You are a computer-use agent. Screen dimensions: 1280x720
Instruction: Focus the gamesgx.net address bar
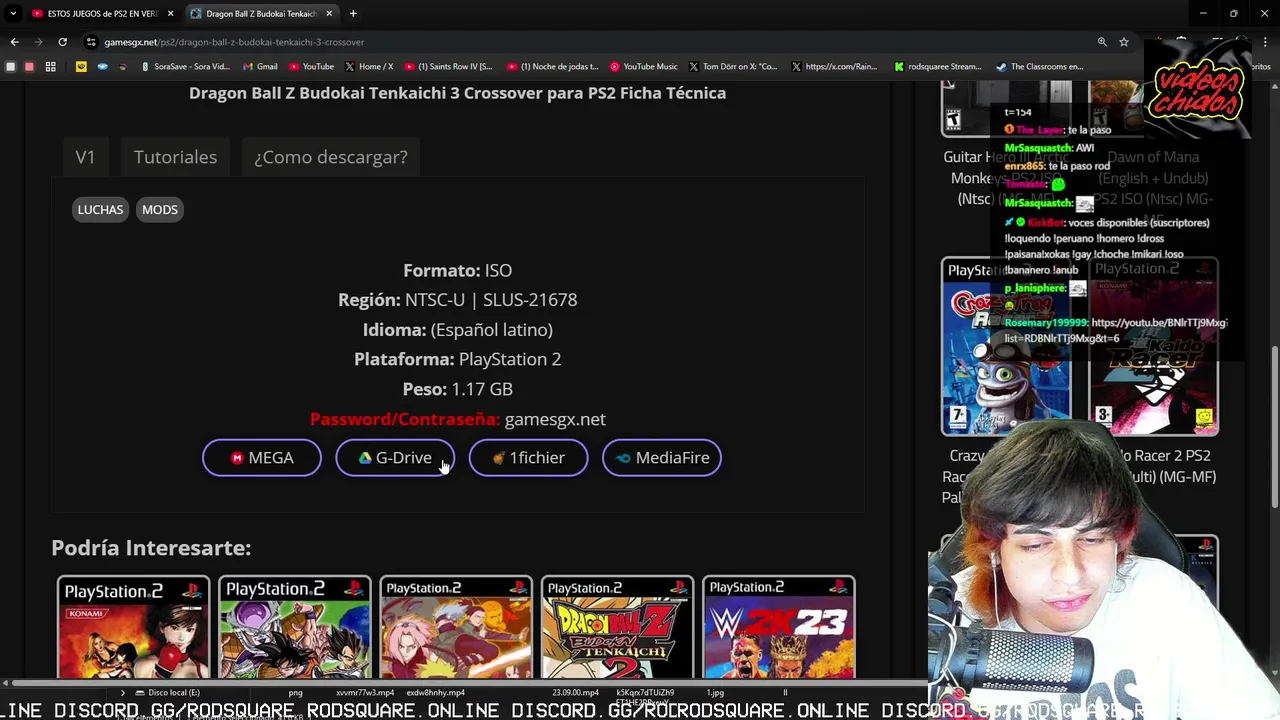pos(590,42)
